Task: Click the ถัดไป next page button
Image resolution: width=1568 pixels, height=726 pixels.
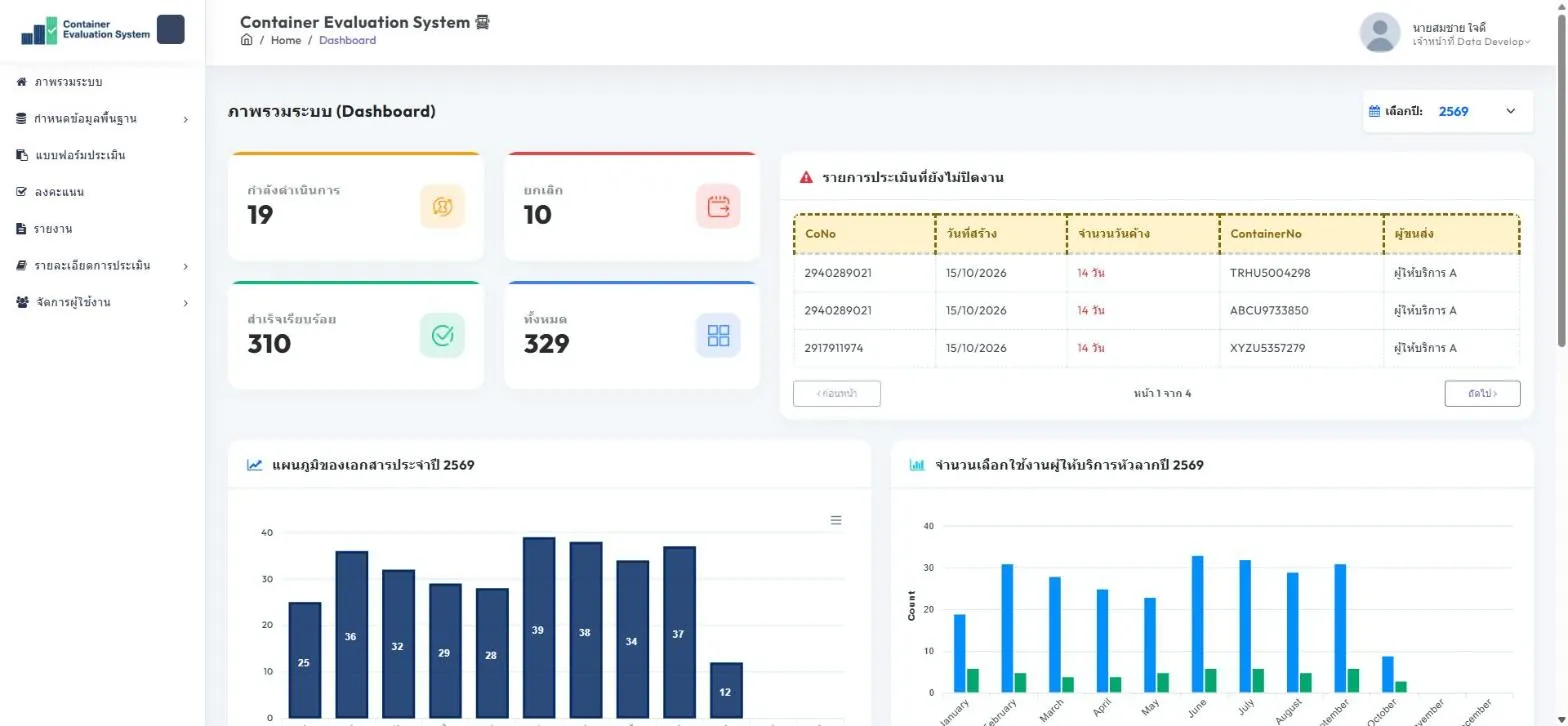Action: click(1482, 394)
